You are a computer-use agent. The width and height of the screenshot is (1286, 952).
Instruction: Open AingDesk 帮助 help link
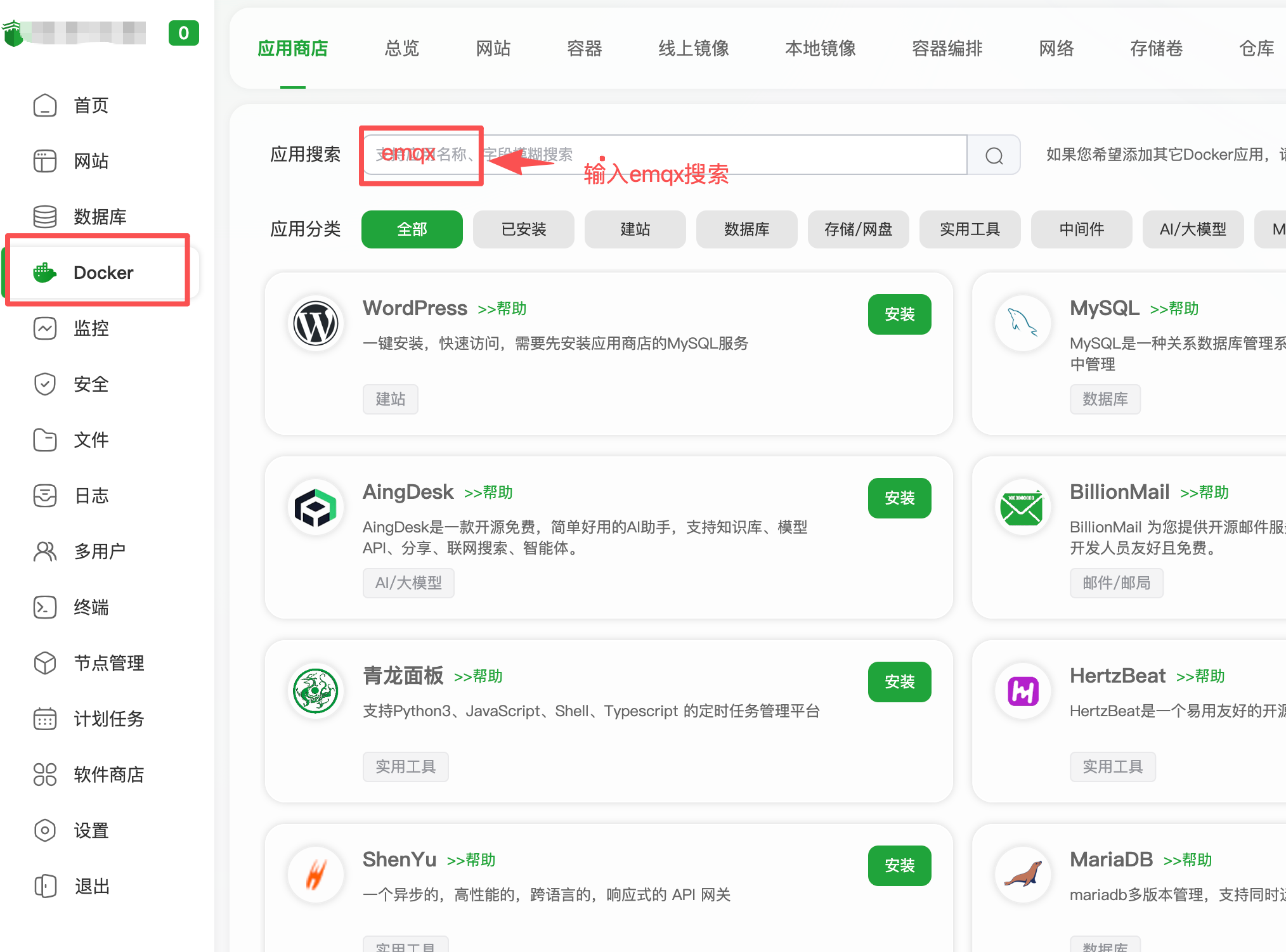coord(488,492)
